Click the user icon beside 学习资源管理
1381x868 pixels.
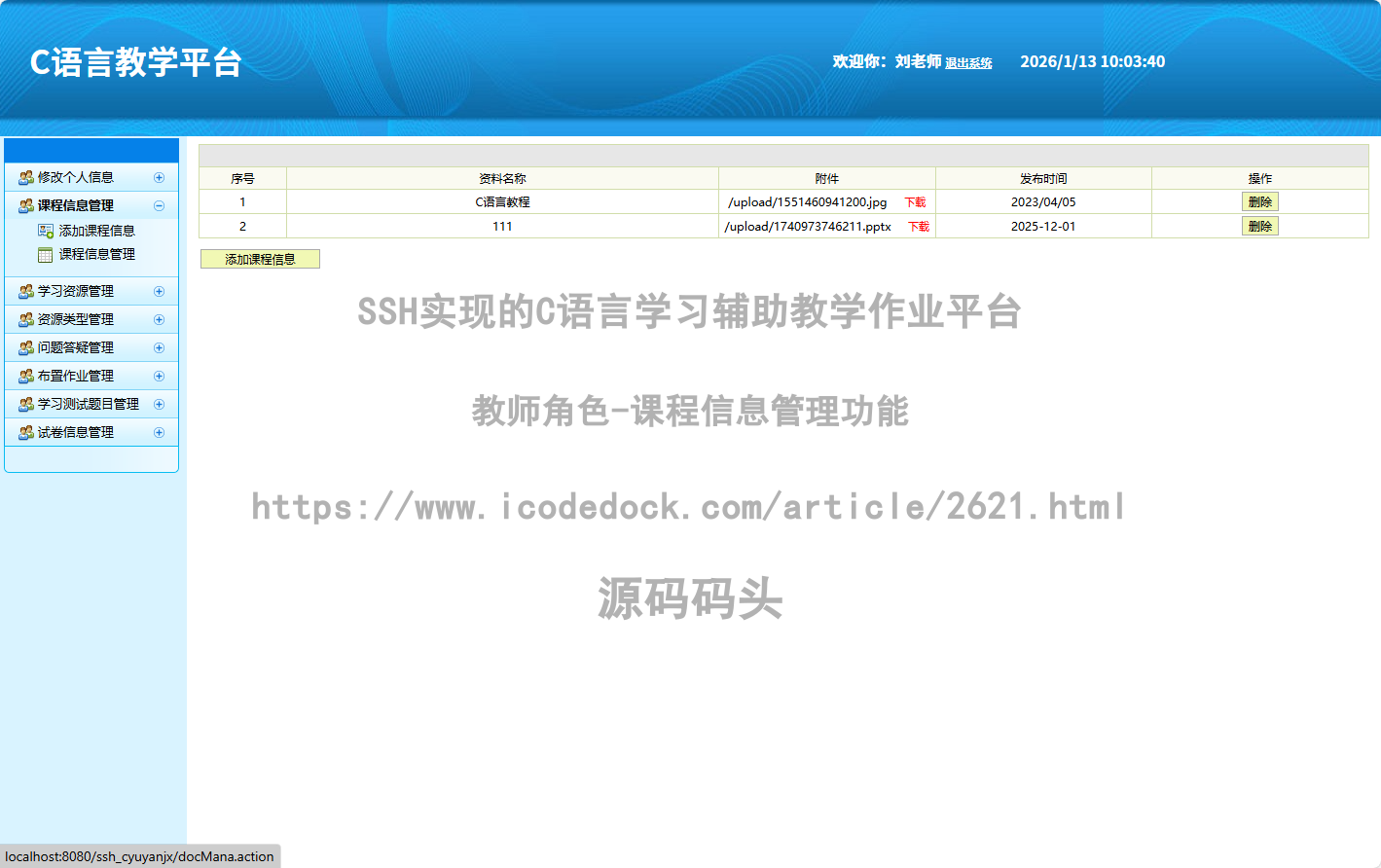point(26,291)
